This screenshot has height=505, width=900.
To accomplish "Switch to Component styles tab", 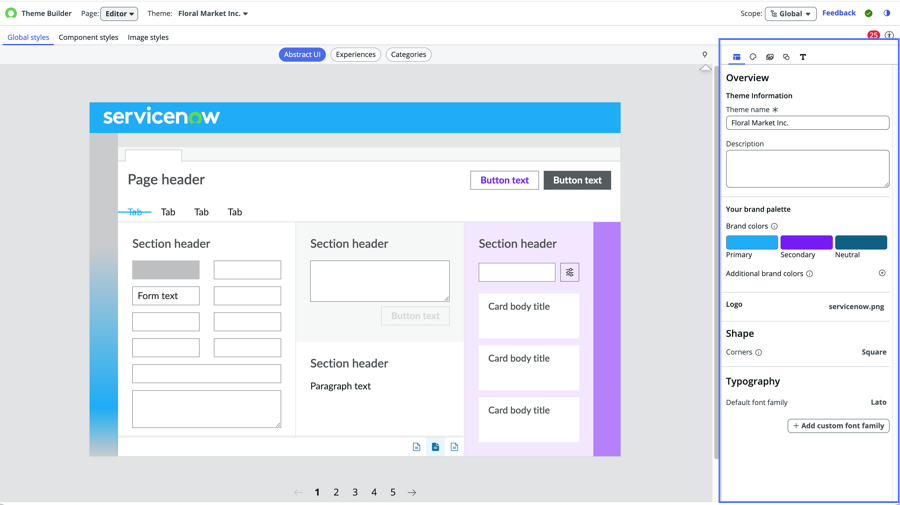I will [88, 37].
